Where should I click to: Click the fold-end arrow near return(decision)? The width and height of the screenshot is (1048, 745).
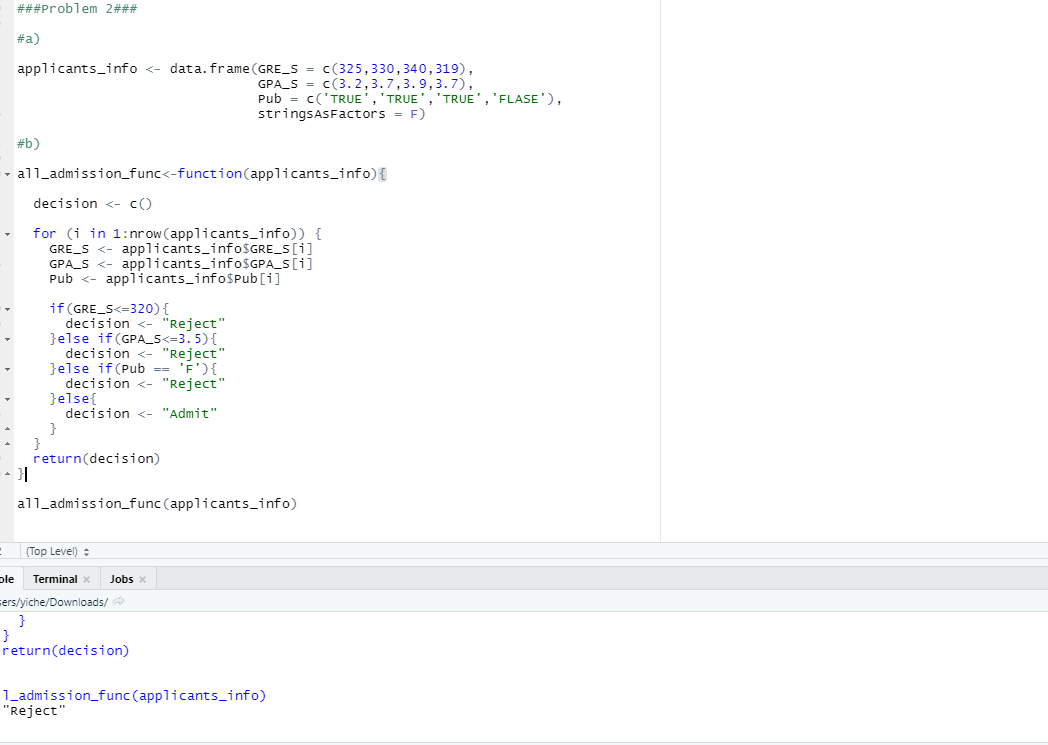pos(6,443)
